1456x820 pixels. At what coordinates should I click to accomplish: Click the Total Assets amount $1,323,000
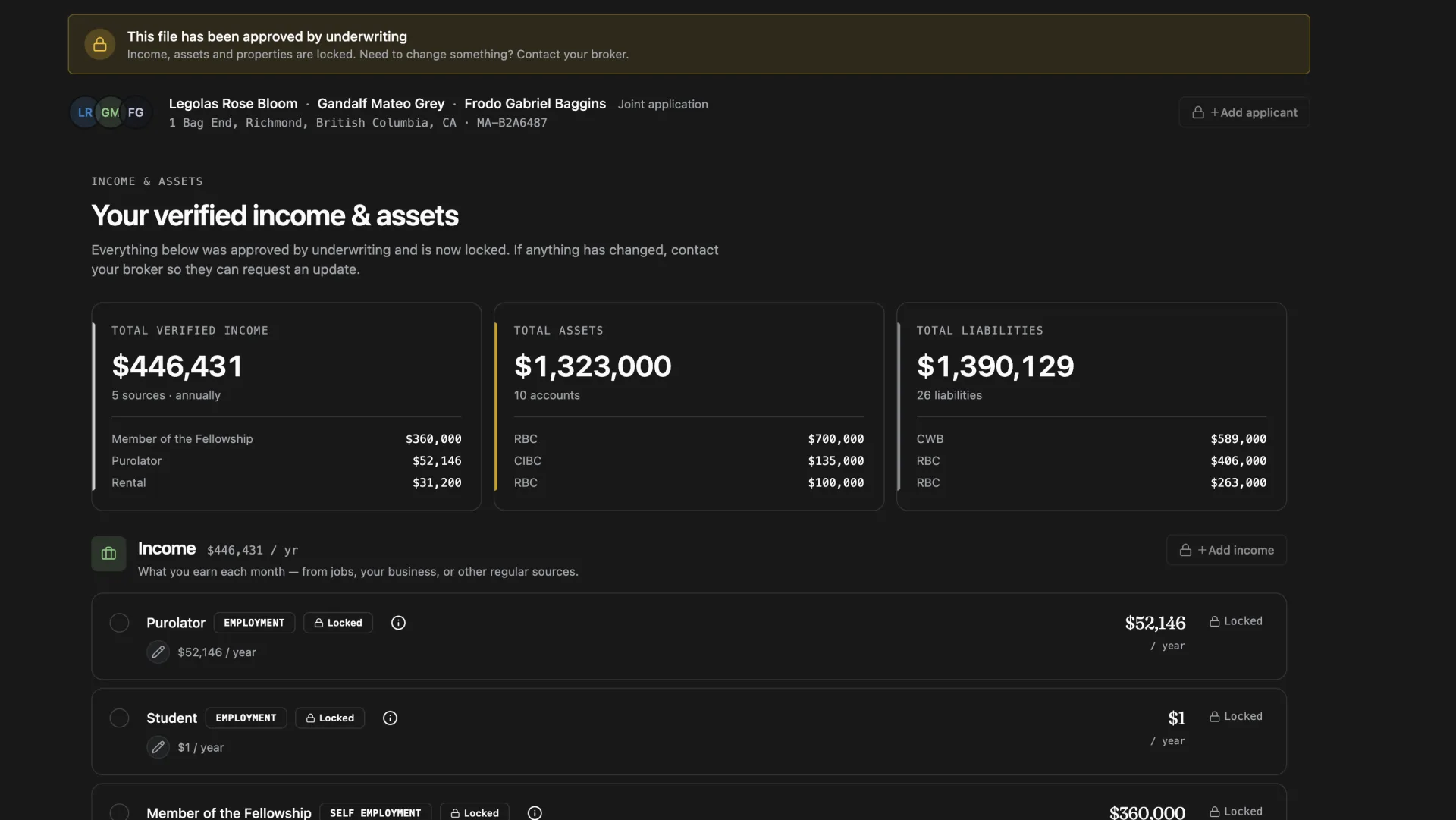(592, 366)
